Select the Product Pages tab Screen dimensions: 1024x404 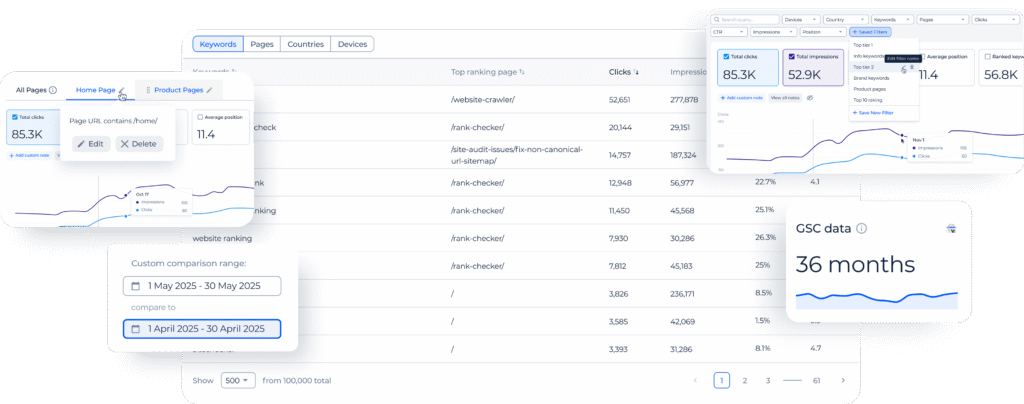pos(178,90)
